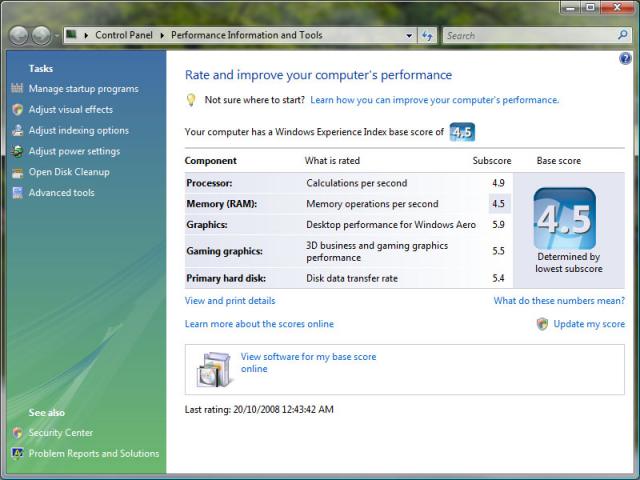640x480 pixels.
Task: Click the Component column header
Action: point(211,160)
